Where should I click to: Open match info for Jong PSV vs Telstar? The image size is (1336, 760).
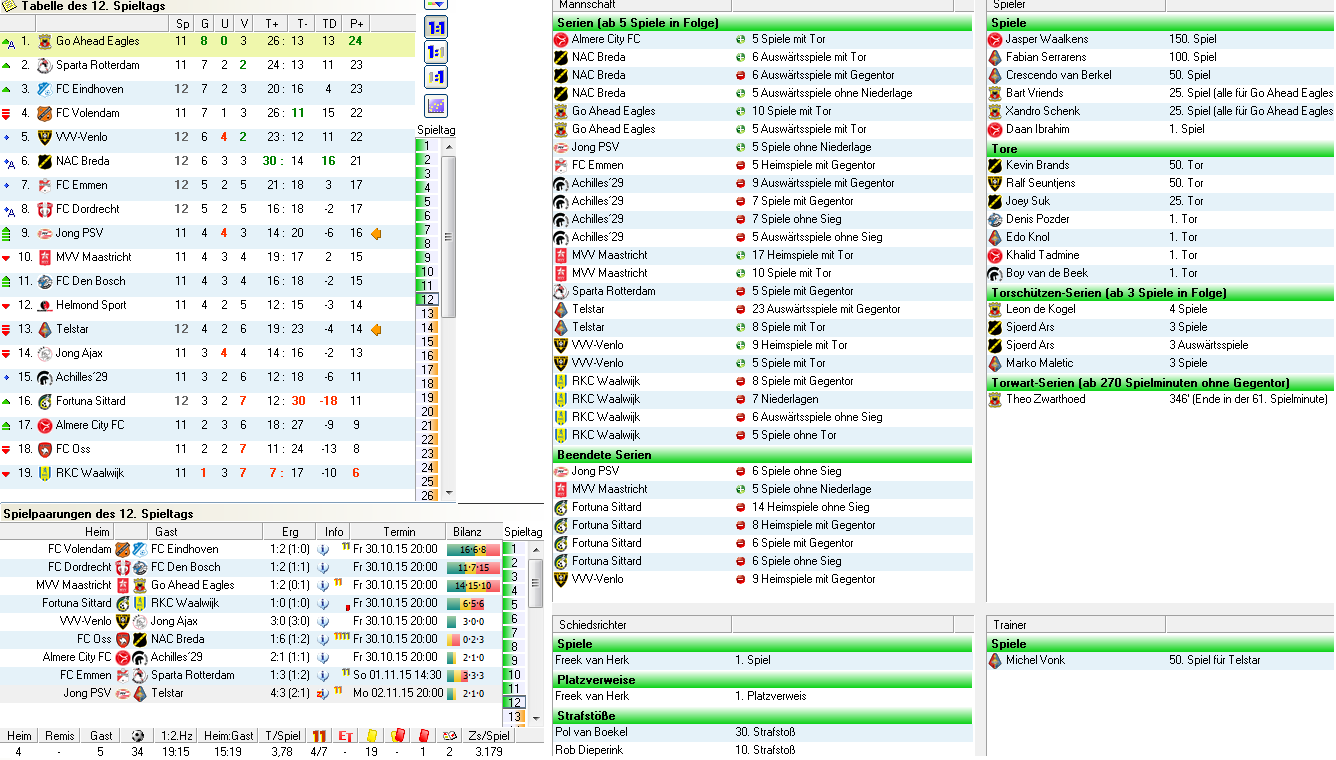click(323, 694)
